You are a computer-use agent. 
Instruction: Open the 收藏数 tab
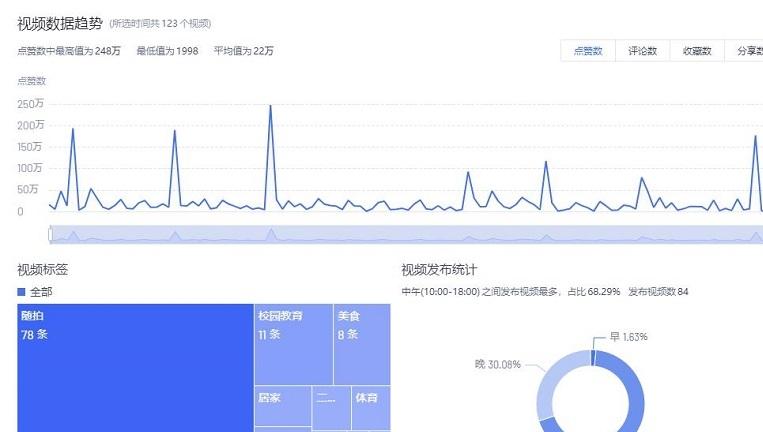(697, 51)
